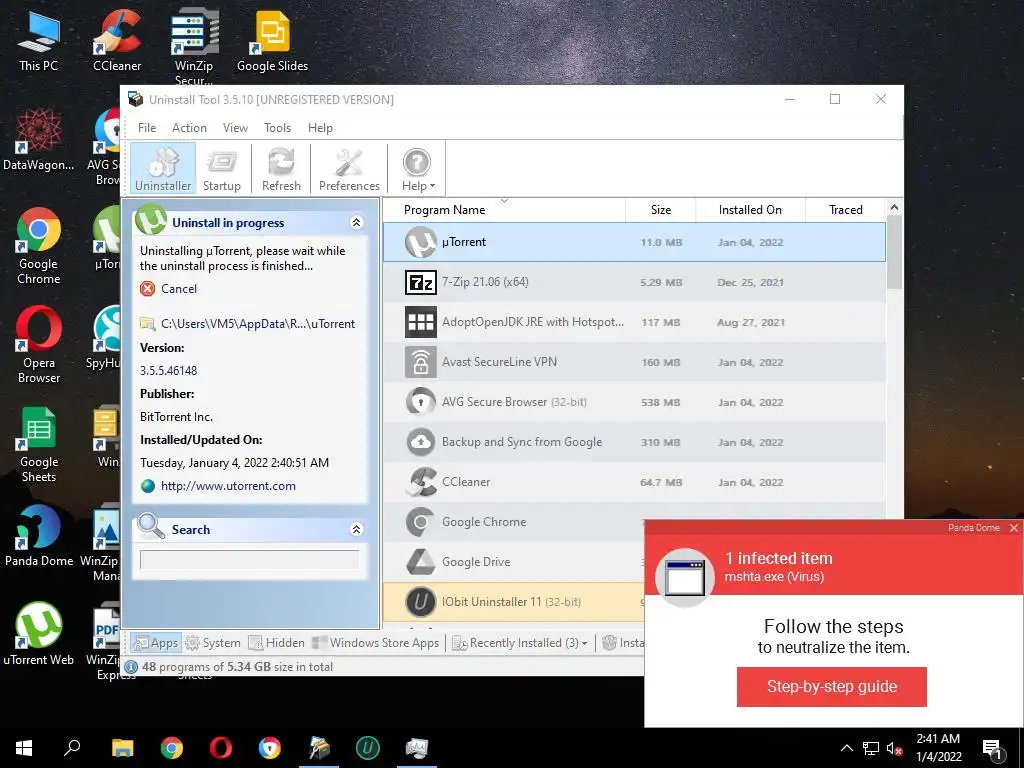Open the Google Slides desktop shortcut
Screen dimensions: 1024x768
272,41
